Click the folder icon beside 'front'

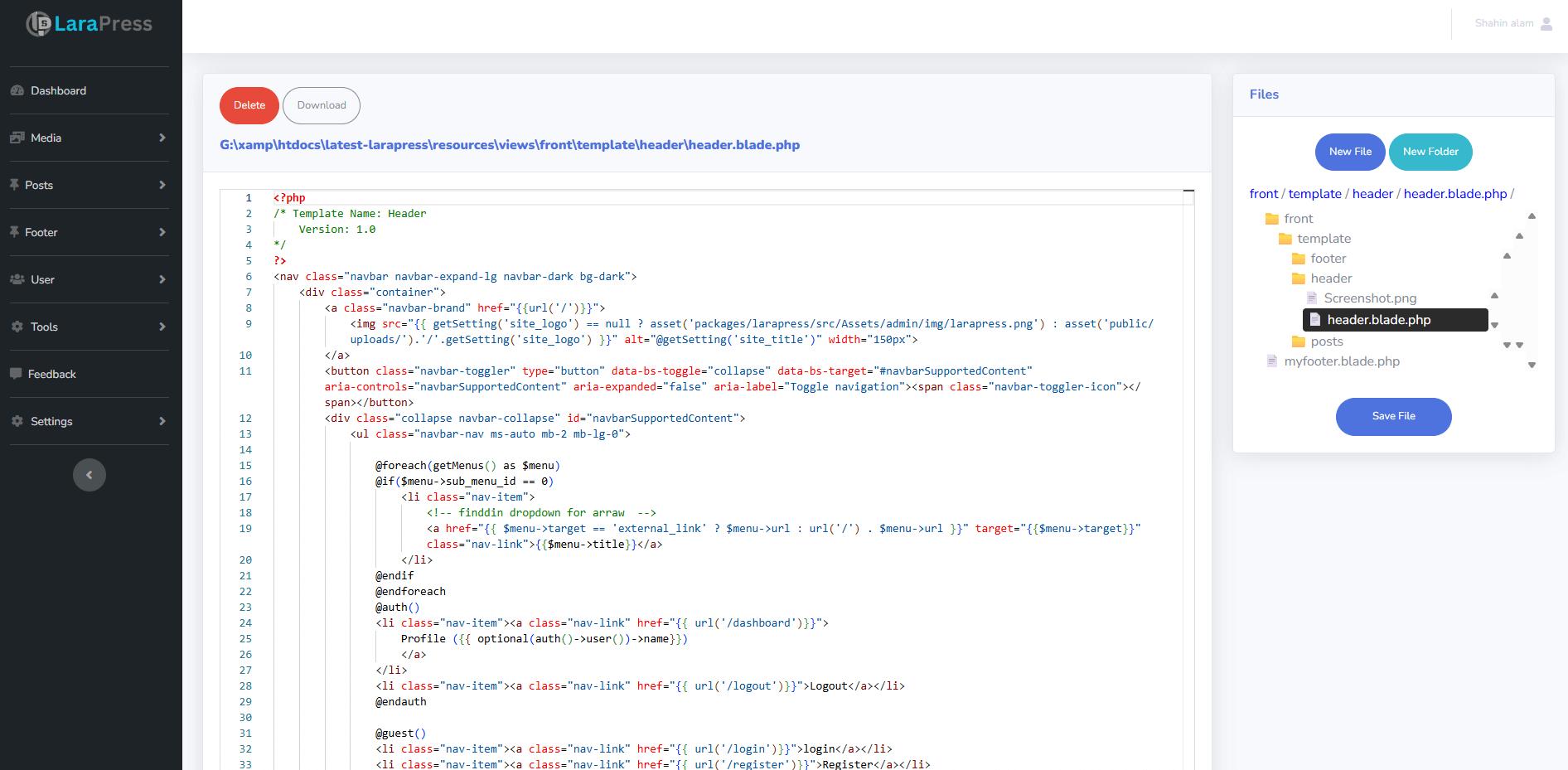1270,218
